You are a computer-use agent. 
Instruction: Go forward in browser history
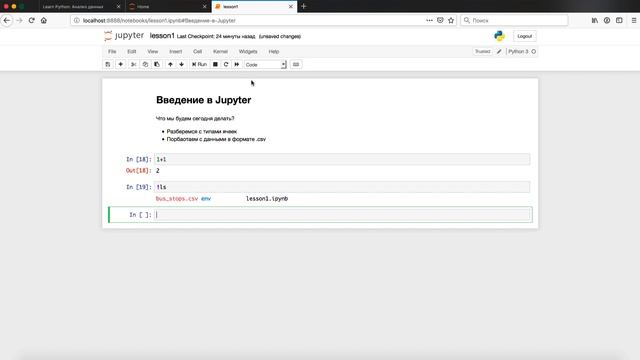[19, 20]
